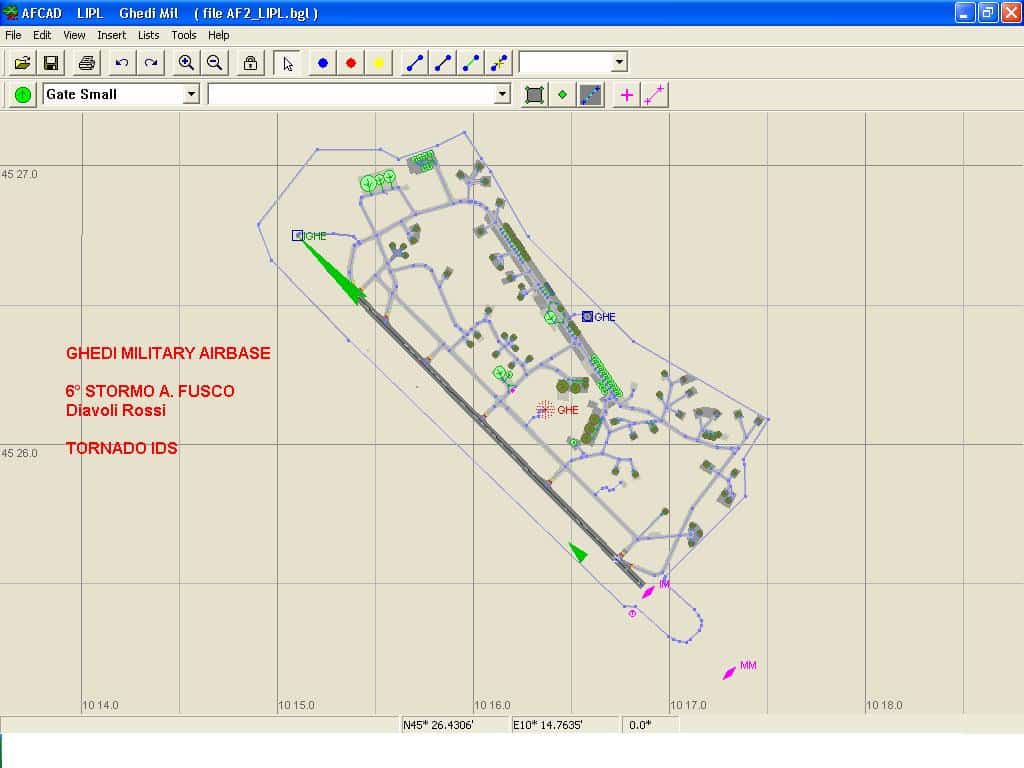Select the yellow node color tool
Viewport: 1024px width, 768px height.
click(379, 63)
